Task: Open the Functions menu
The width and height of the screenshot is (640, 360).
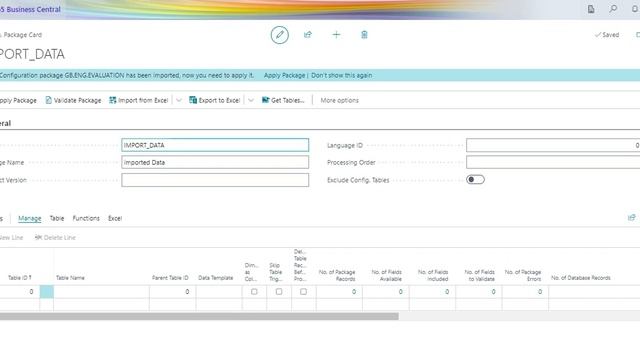Action: click(x=86, y=218)
